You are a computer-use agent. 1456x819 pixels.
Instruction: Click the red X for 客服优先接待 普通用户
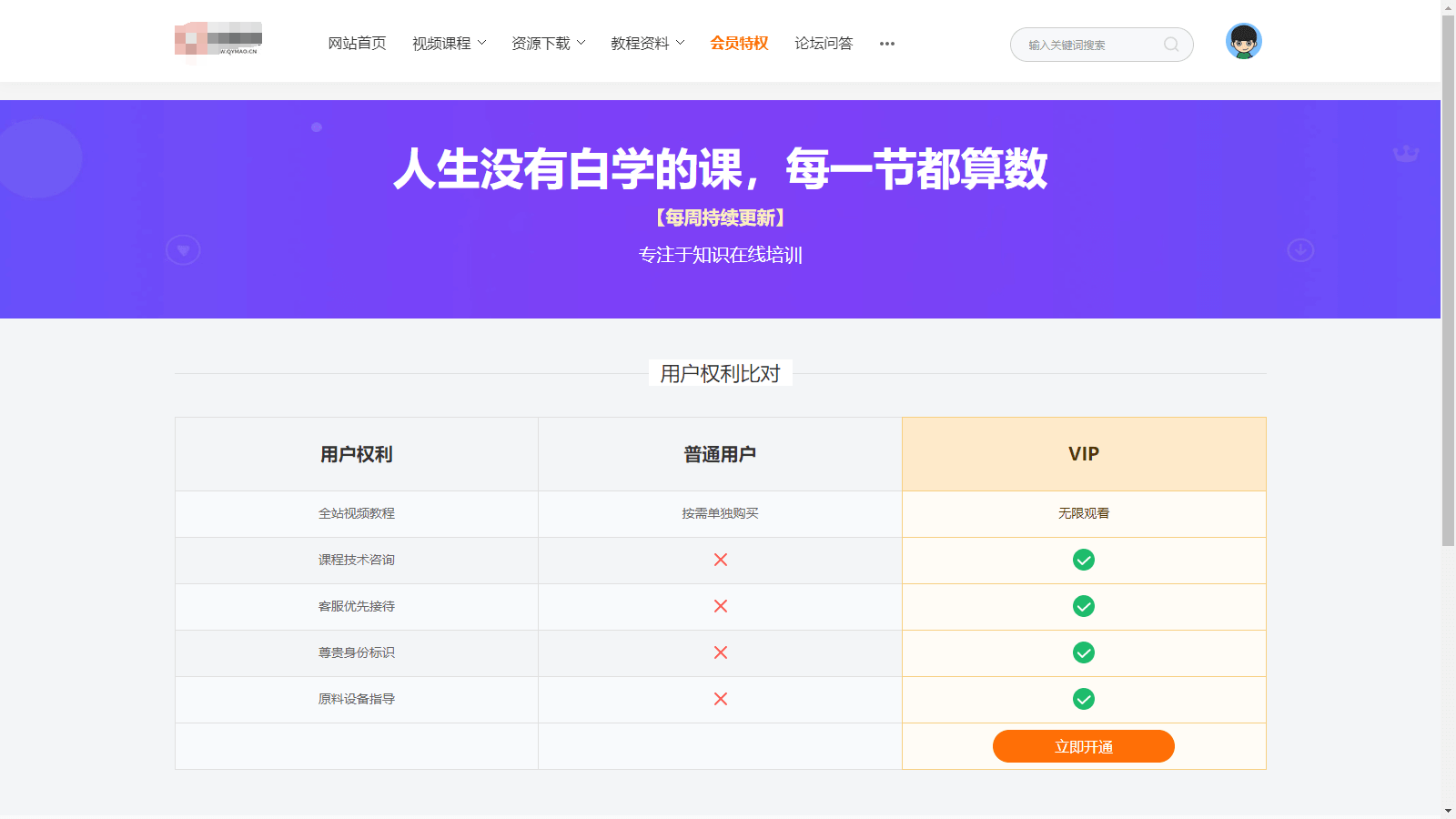(x=720, y=607)
